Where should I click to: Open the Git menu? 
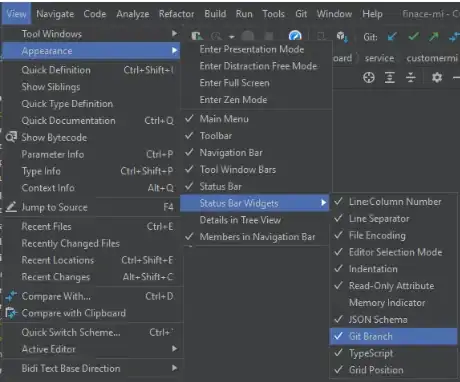point(301,14)
